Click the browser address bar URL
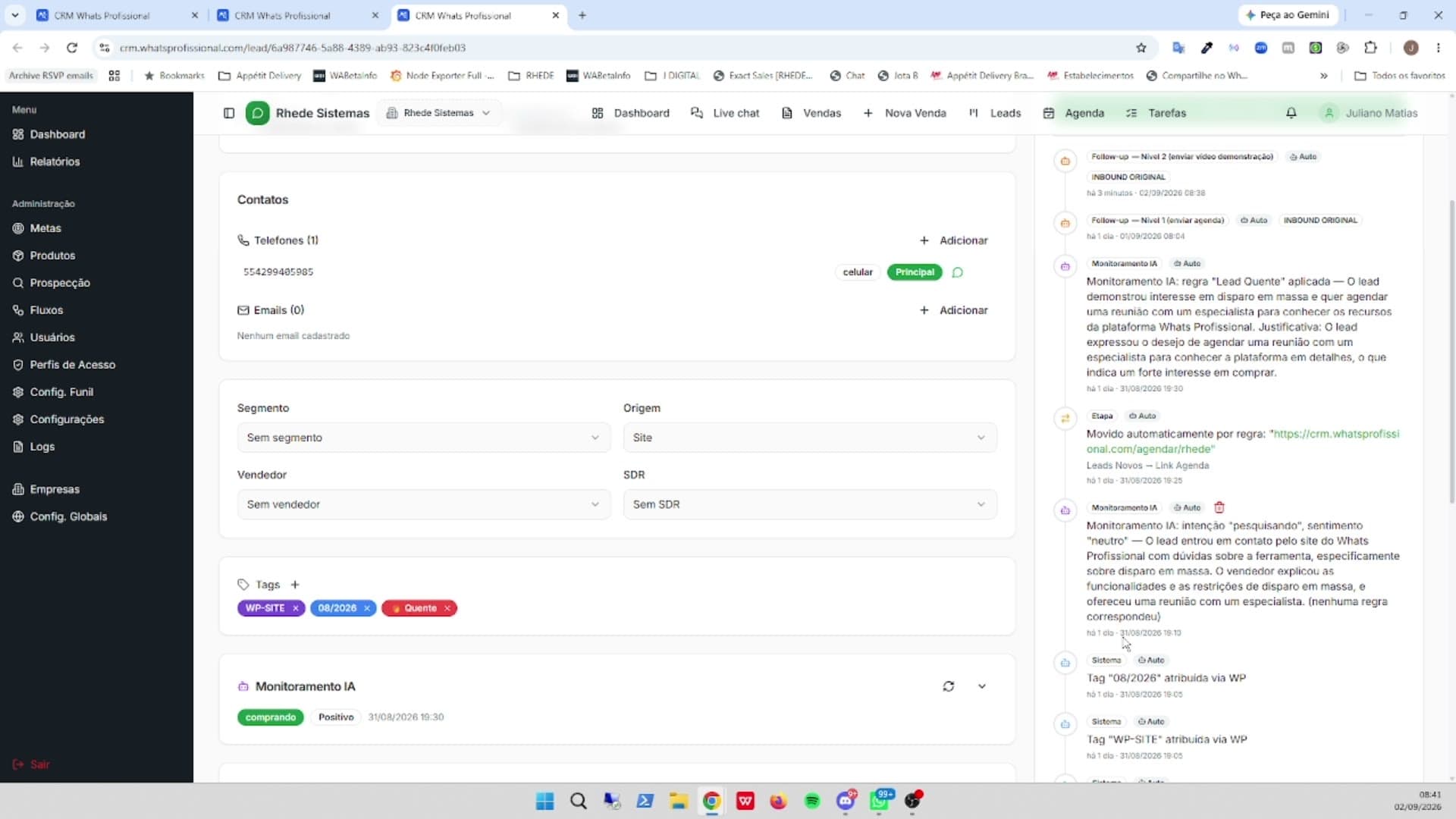Screen dimensions: 1456x819 [293, 48]
